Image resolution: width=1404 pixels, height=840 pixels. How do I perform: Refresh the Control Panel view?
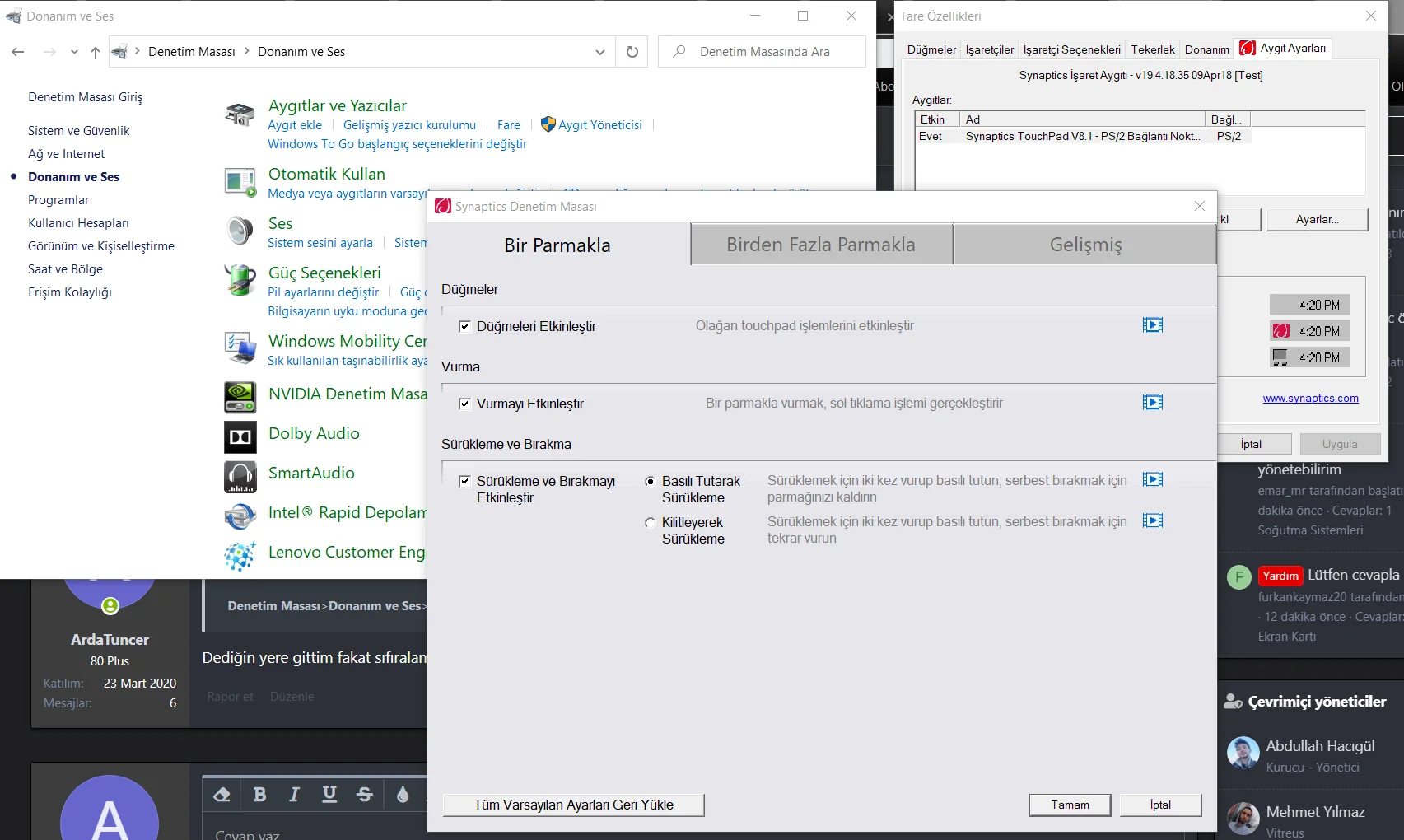pyautogui.click(x=632, y=52)
